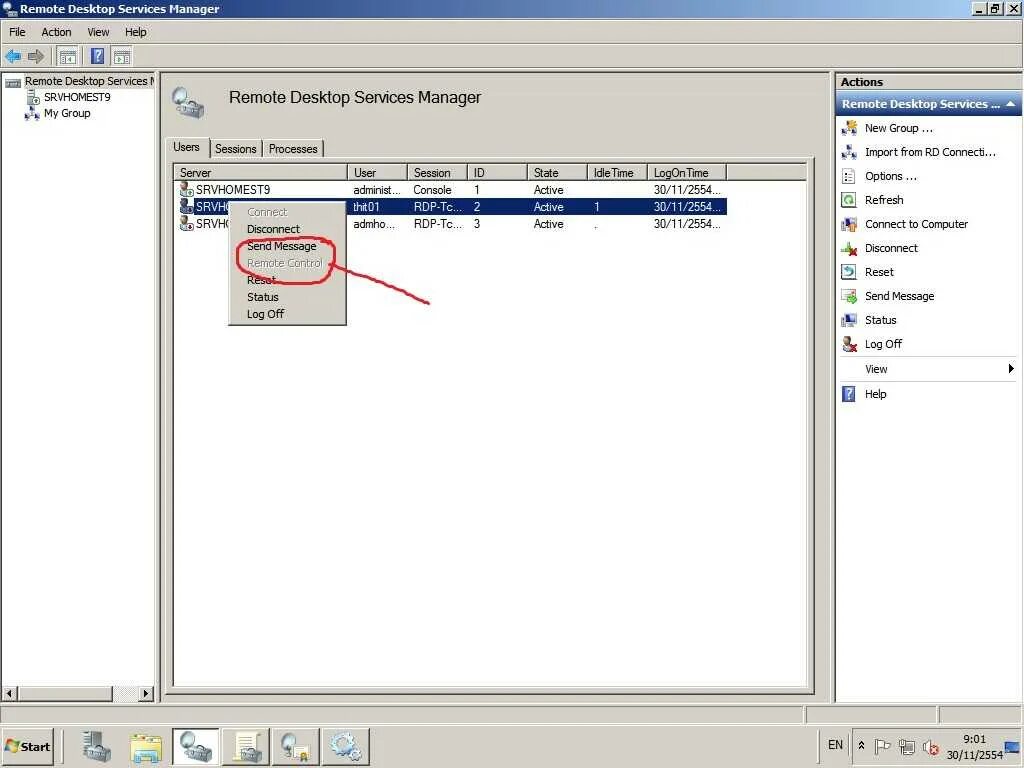Collapse the Remote Desktop Services actions header
Viewport: 1024px width, 768px height.
(1010, 104)
